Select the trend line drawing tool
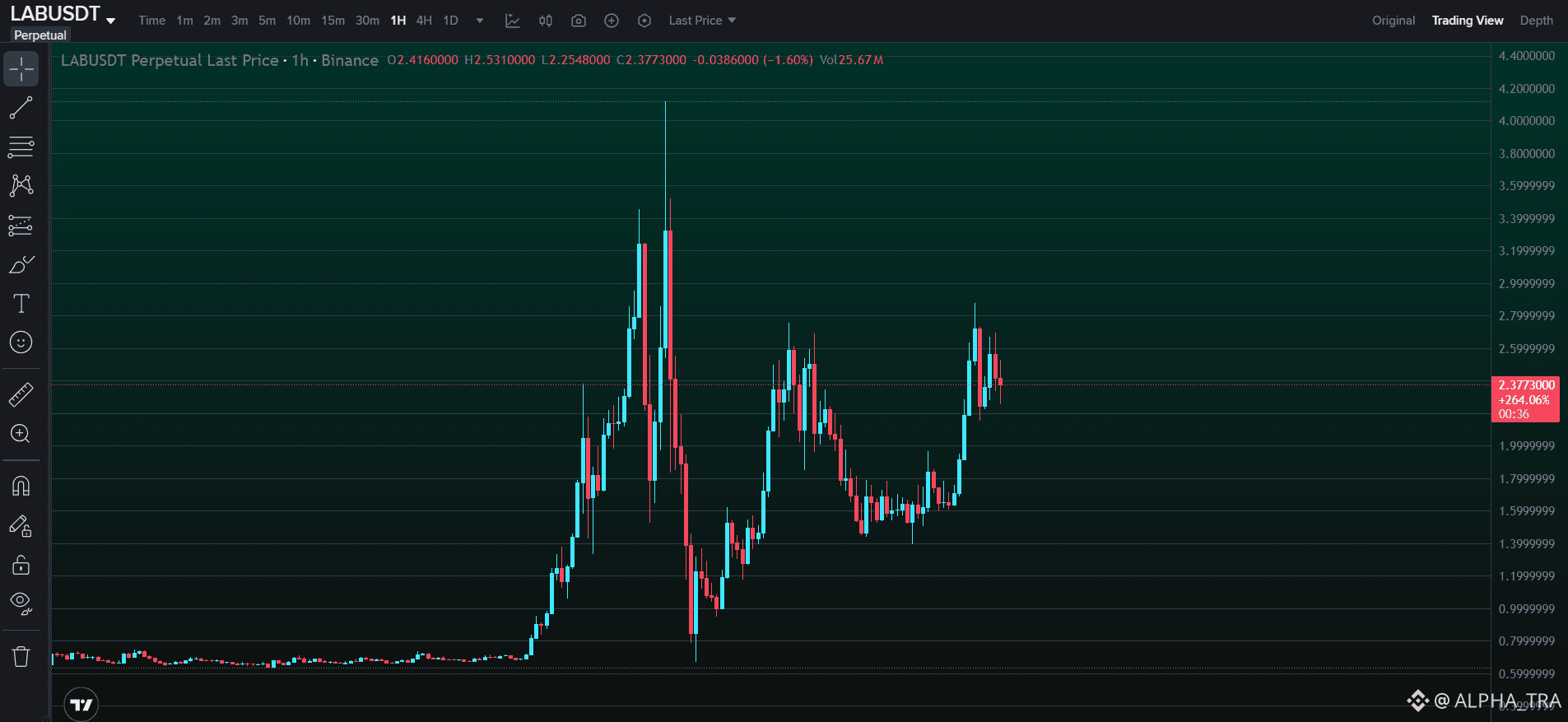 tap(21, 107)
